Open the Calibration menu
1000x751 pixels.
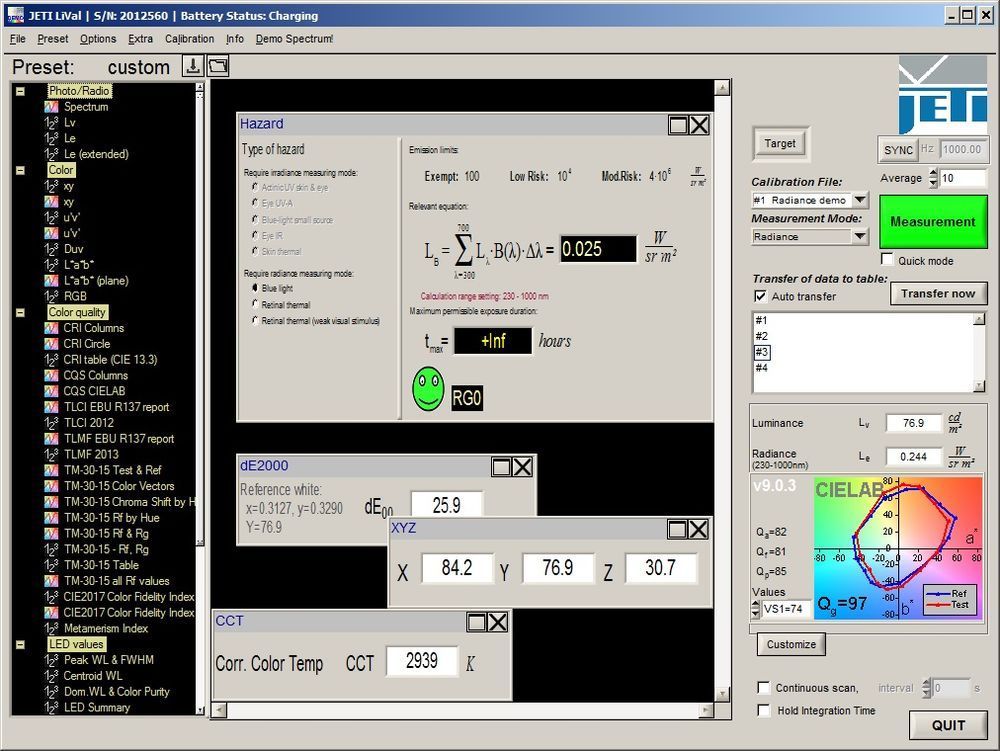click(189, 39)
